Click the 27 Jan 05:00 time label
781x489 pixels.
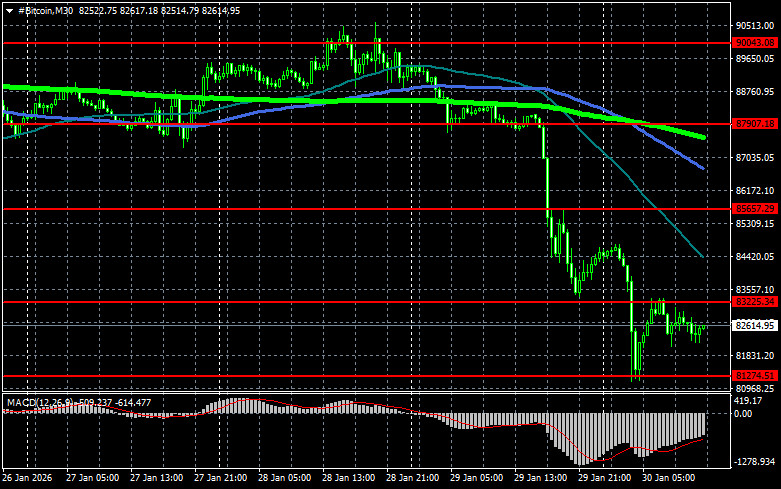coord(93,478)
